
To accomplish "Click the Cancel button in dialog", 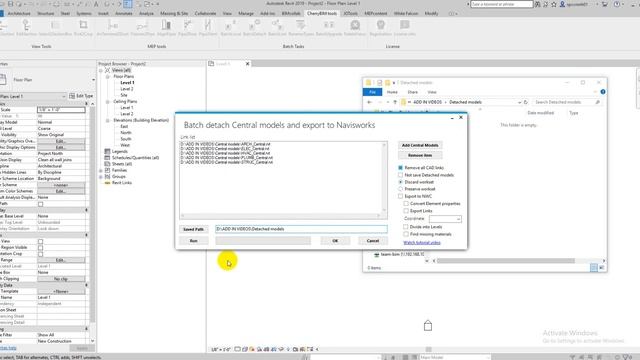I will click(373, 241).
